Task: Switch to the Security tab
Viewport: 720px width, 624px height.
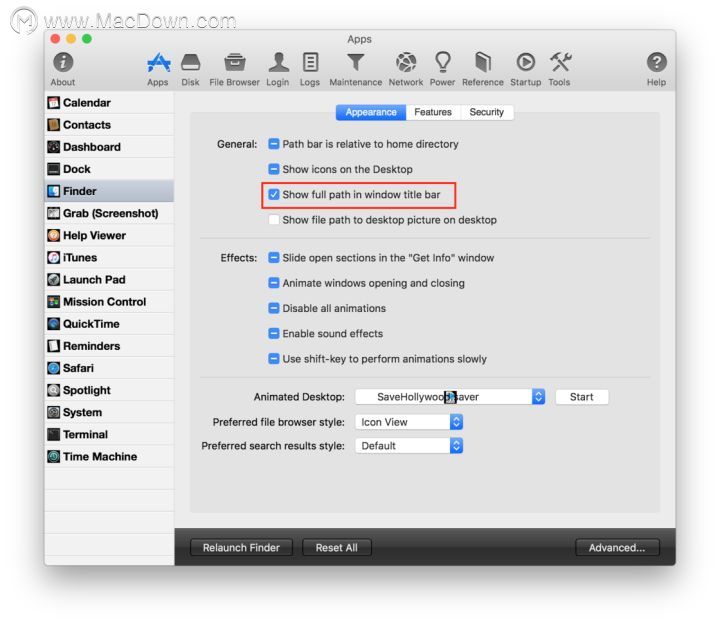Action: point(487,112)
